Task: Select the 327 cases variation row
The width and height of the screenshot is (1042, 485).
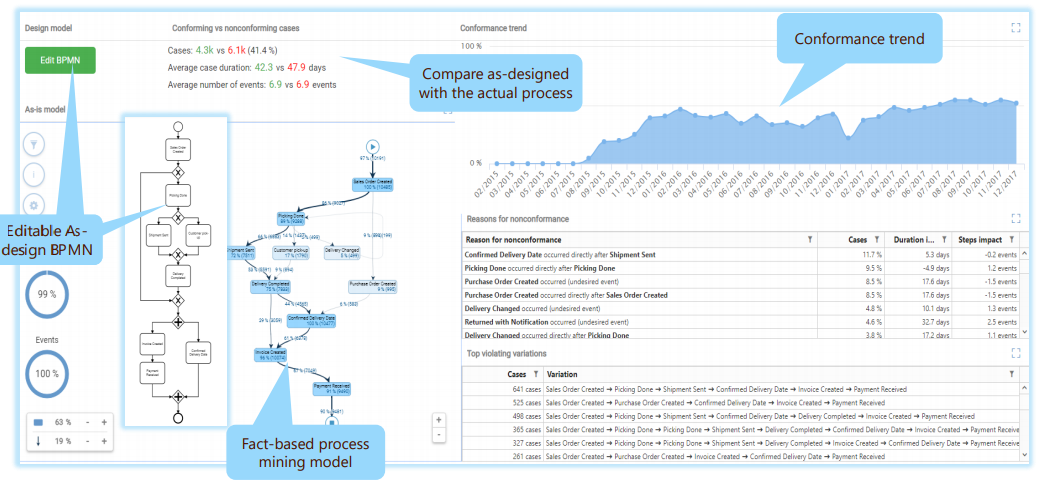Action: pyautogui.click(x=741, y=443)
